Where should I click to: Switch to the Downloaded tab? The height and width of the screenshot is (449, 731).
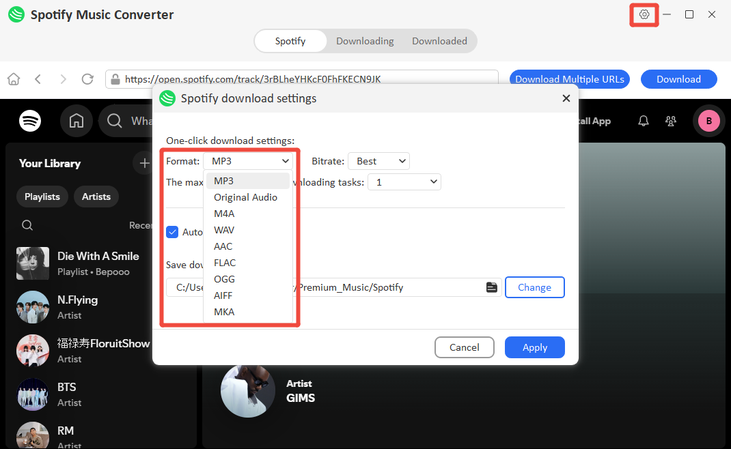(439, 41)
